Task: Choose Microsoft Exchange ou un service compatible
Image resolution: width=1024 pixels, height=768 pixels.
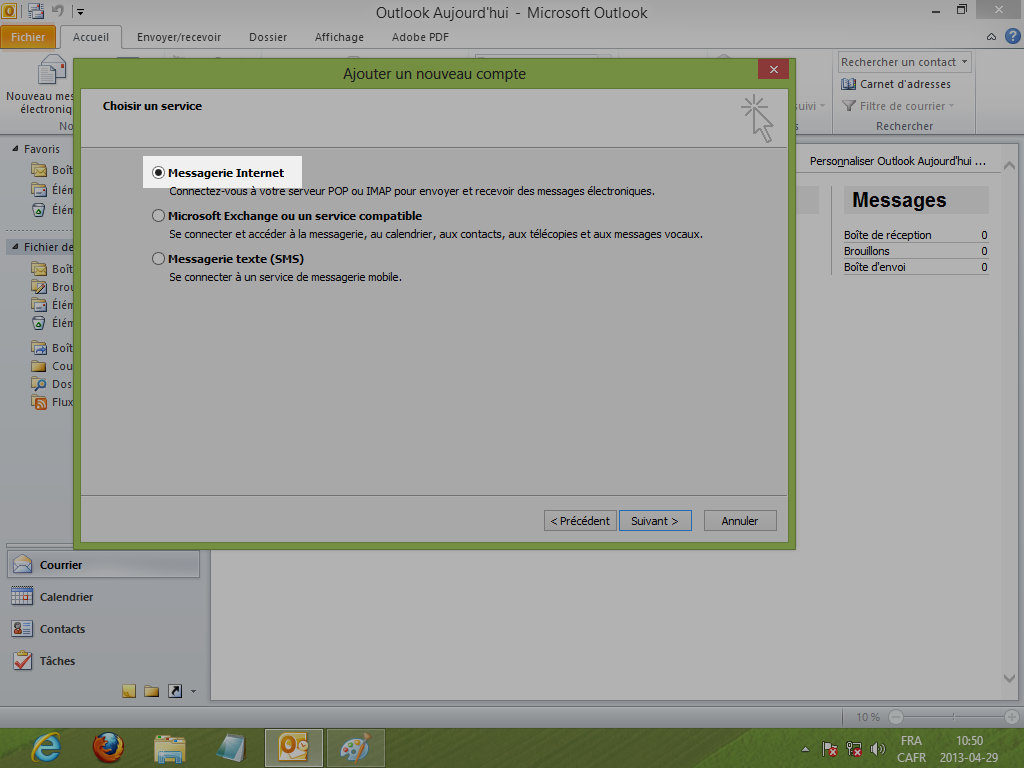Action: pyautogui.click(x=158, y=216)
